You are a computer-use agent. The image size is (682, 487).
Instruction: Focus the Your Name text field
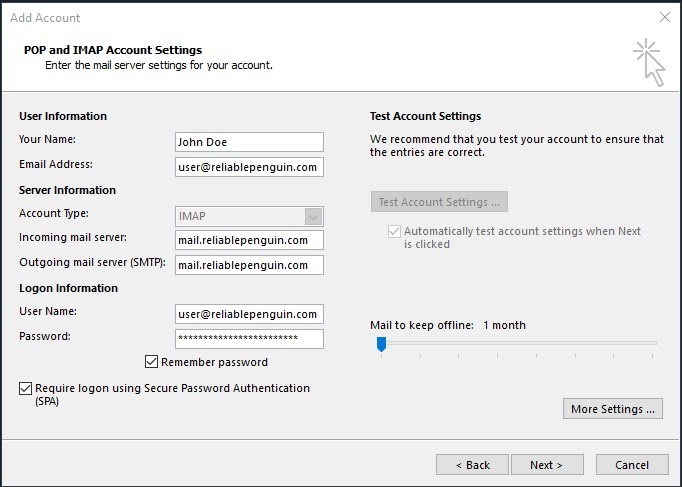[249, 142]
